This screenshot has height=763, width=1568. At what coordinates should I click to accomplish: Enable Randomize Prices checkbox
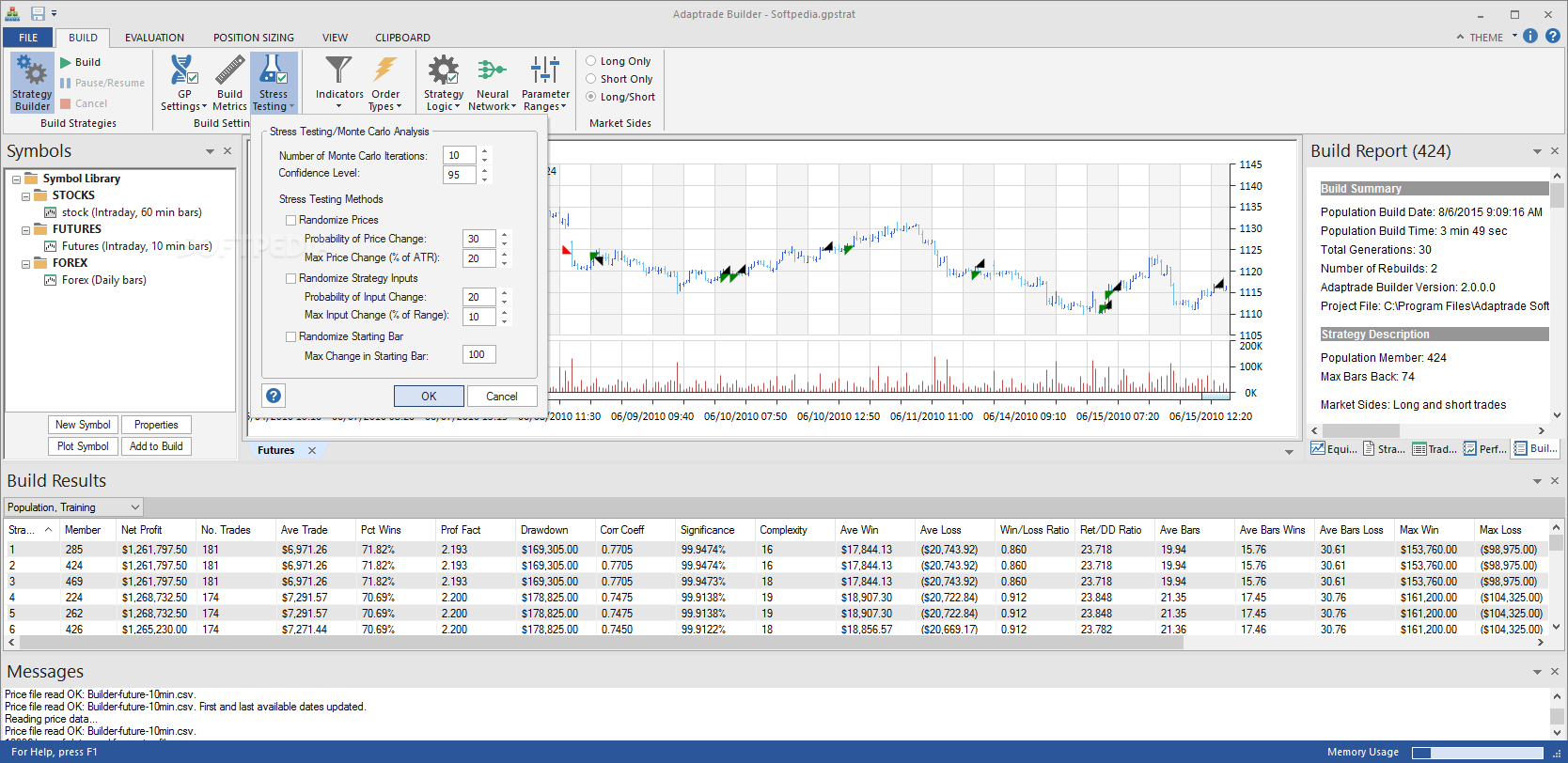pos(291,220)
